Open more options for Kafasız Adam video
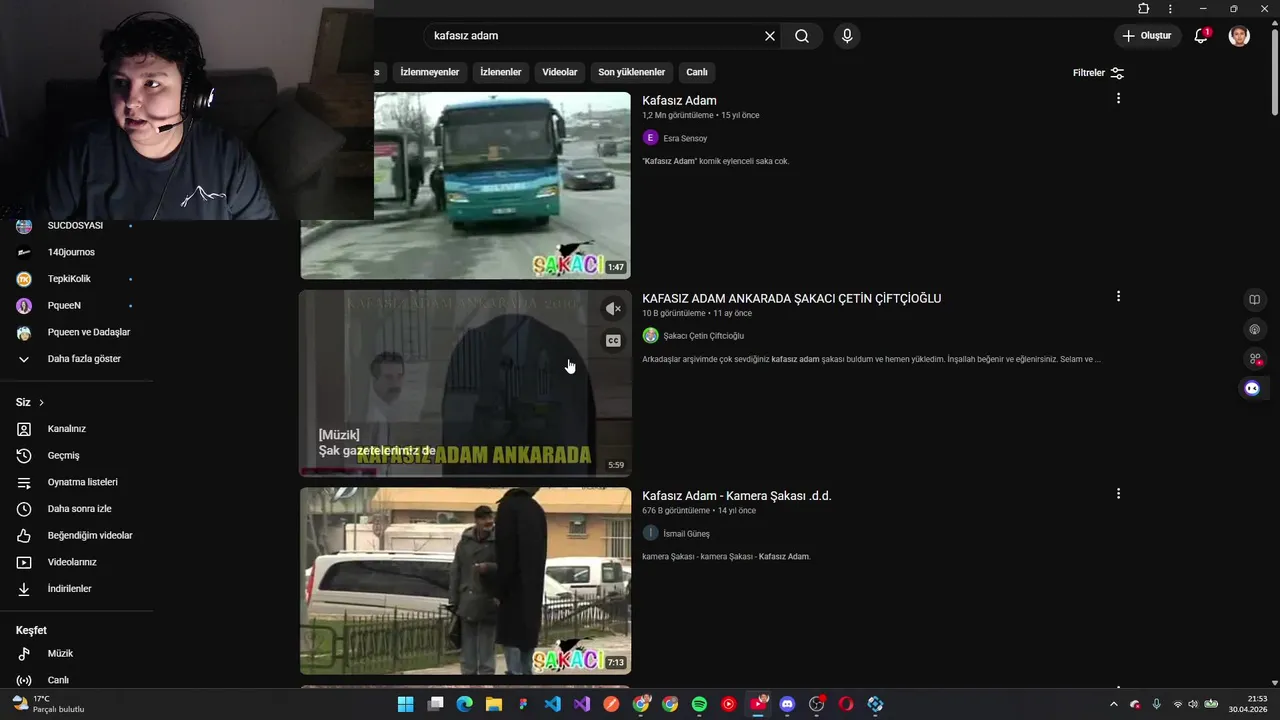This screenshot has height=720, width=1280. click(x=1118, y=98)
